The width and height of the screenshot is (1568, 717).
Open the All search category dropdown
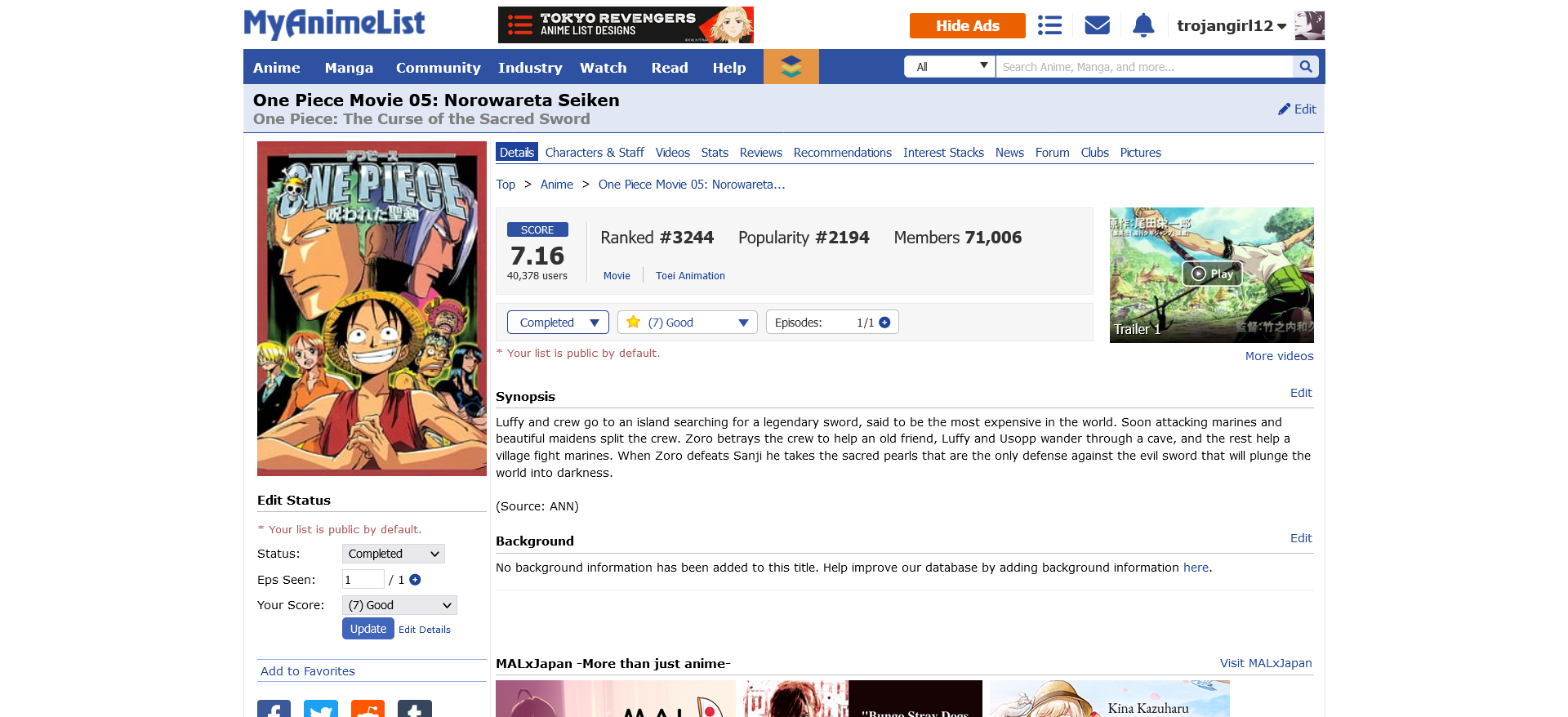click(x=950, y=67)
